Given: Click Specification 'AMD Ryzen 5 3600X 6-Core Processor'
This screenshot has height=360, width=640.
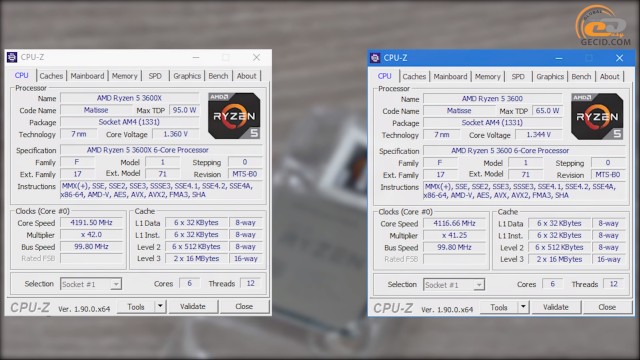Looking at the screenshot, I should tap(162, 150).
